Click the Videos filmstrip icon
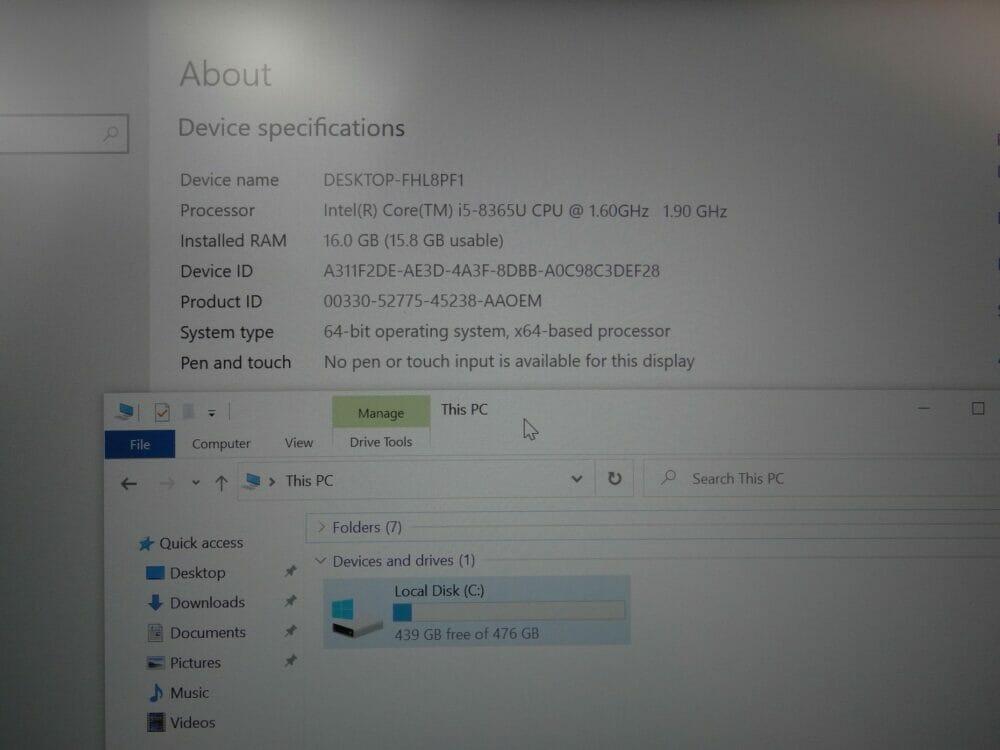 tap(156, 722)
